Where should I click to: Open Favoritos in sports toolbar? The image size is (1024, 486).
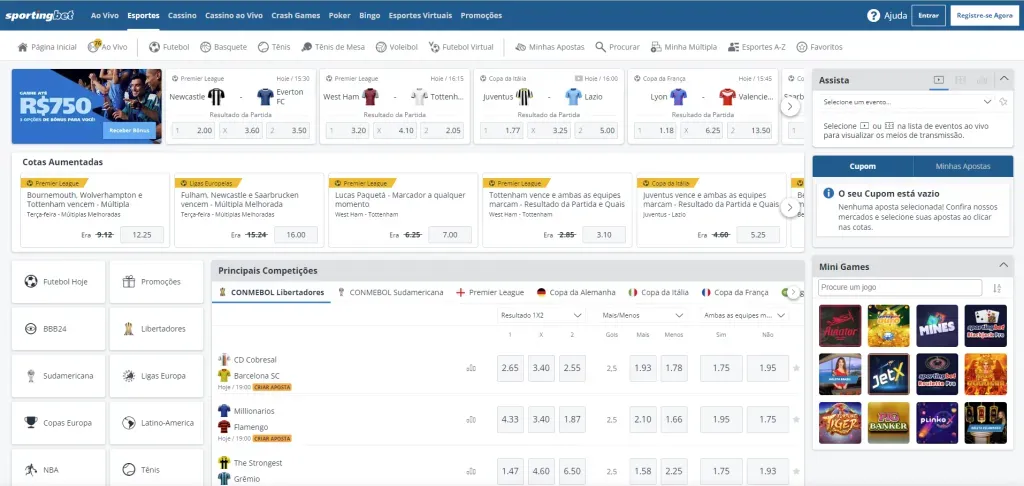(820, 47)
